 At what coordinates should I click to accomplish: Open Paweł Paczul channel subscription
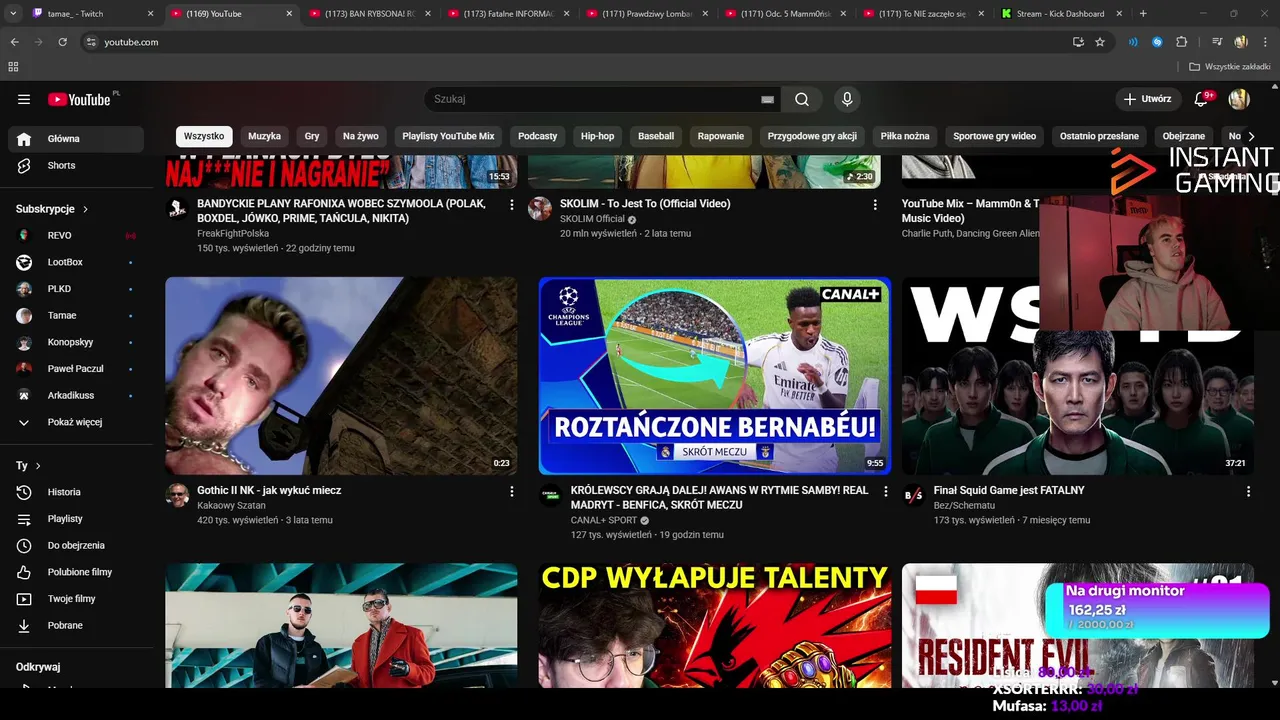click(x=76, y=369)
